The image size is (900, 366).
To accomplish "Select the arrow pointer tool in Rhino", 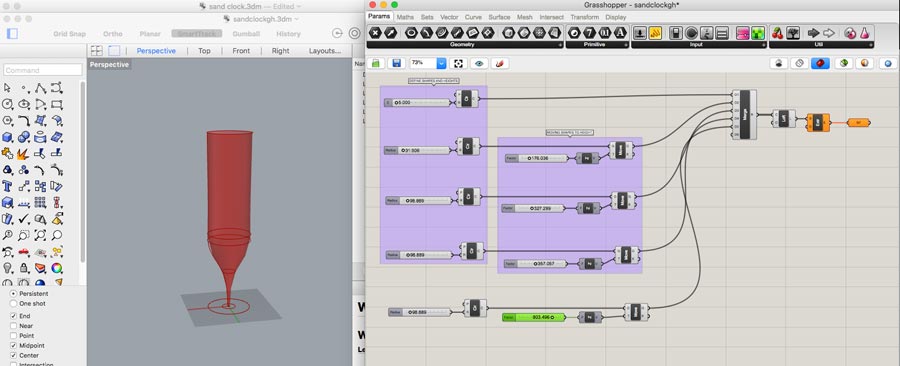I will point(7,88).
